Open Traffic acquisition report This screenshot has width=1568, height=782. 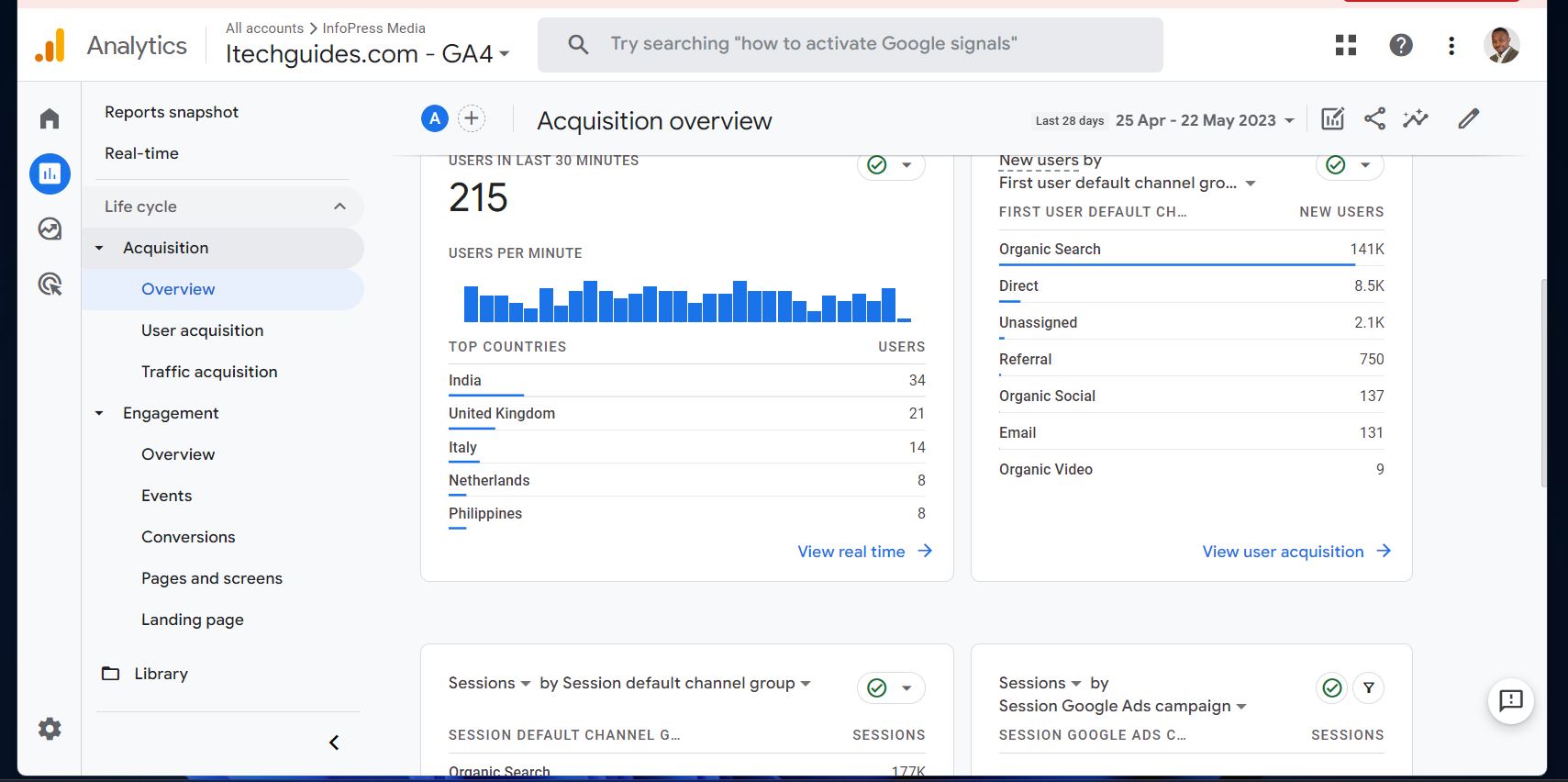209,372
